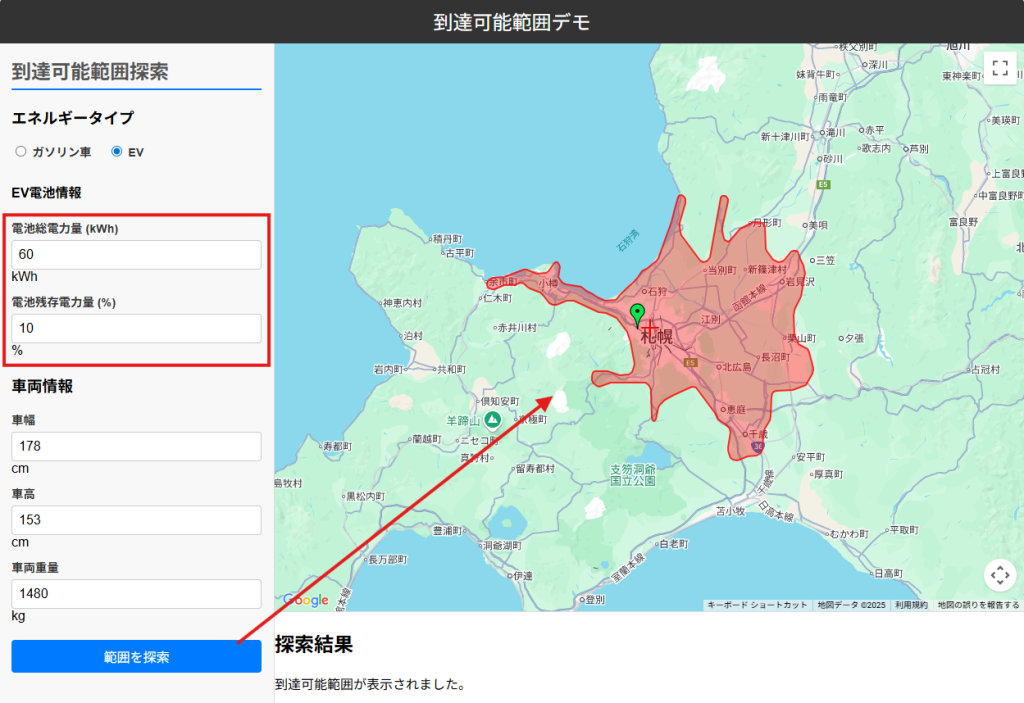Open キーボード ショートカット on map footer

(x=757, y=605)
